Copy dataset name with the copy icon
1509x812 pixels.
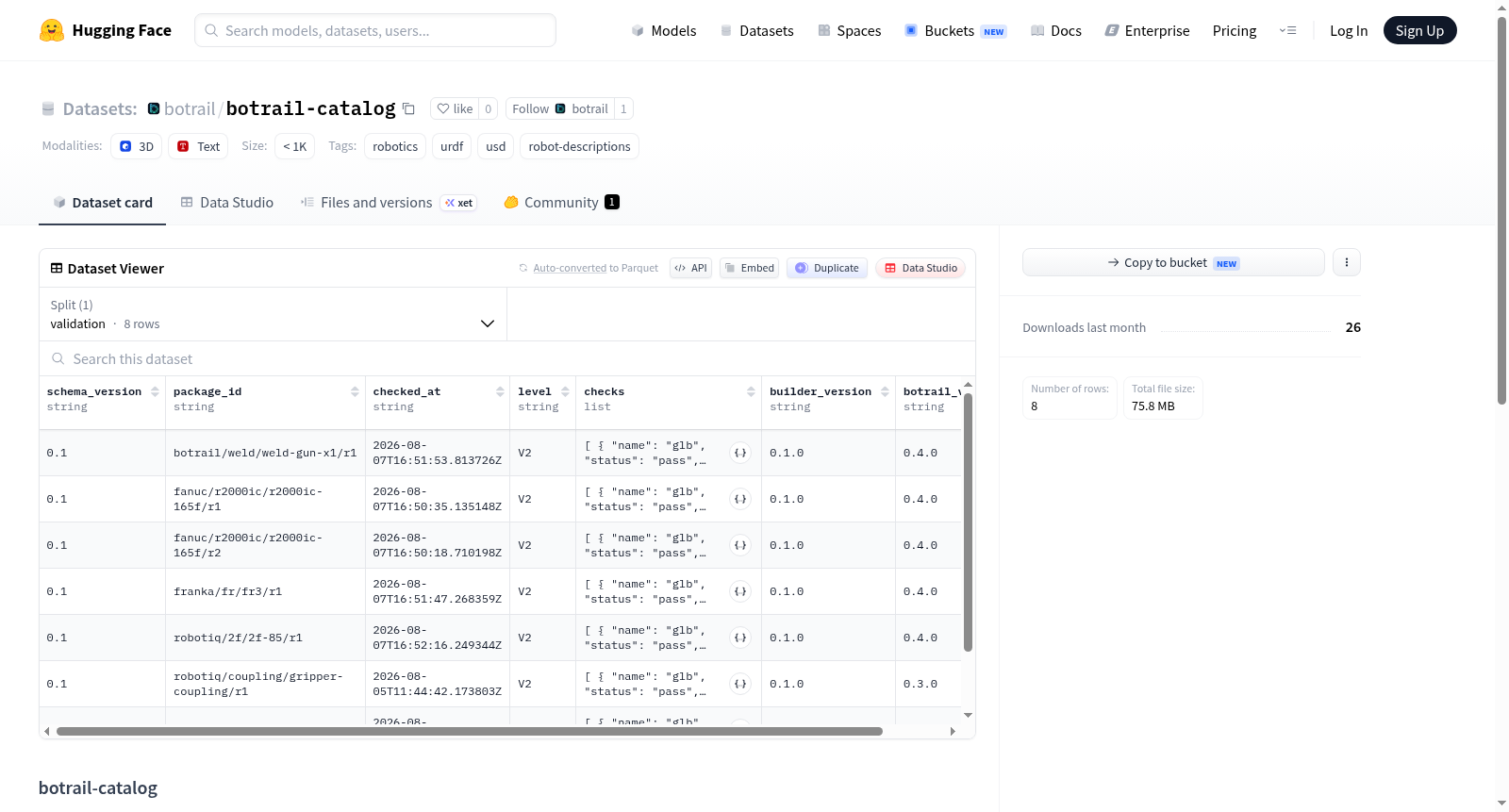pos(408,108)
